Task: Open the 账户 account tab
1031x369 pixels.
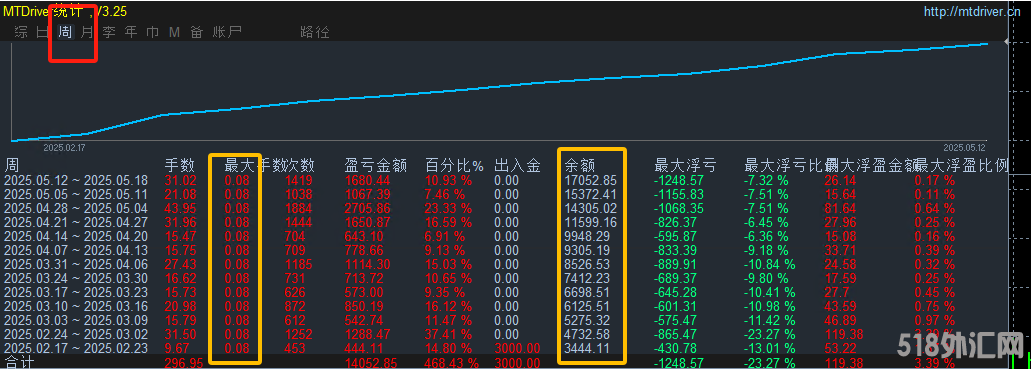Action: [x=227, y=32]
